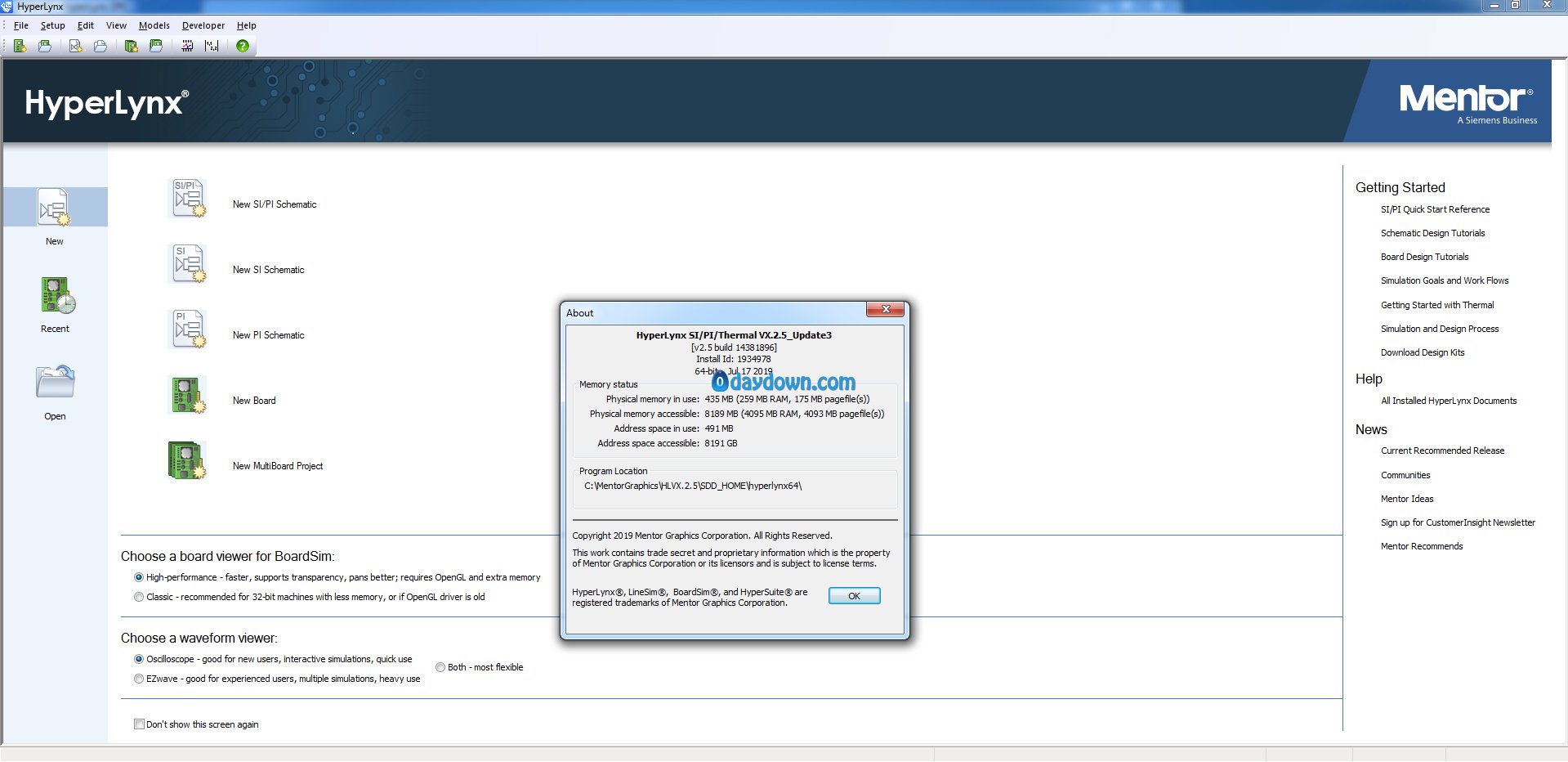Open the IBIS model editor chip icon

coord(187,46)
